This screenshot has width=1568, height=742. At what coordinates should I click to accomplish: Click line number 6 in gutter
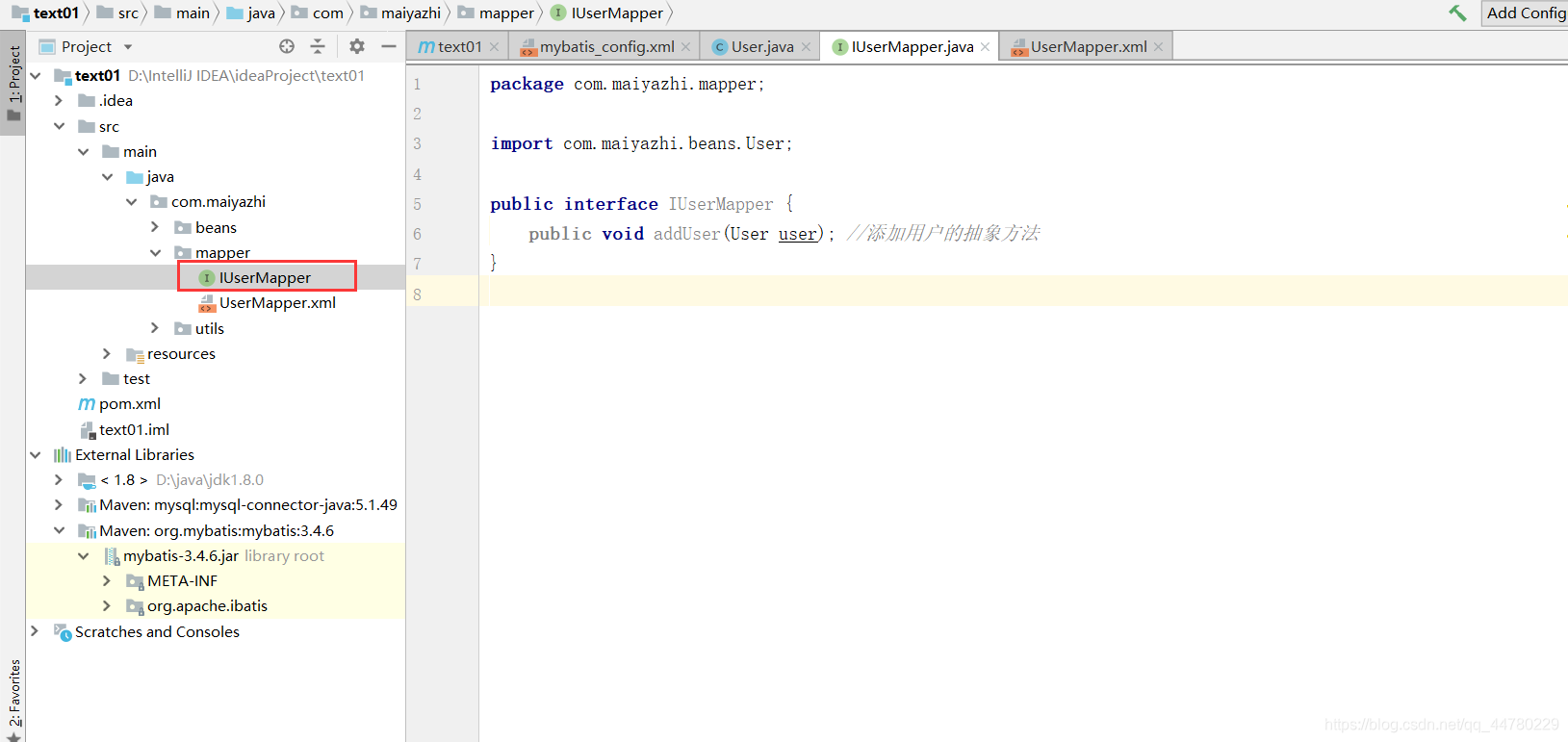click(x=417, y=234)
